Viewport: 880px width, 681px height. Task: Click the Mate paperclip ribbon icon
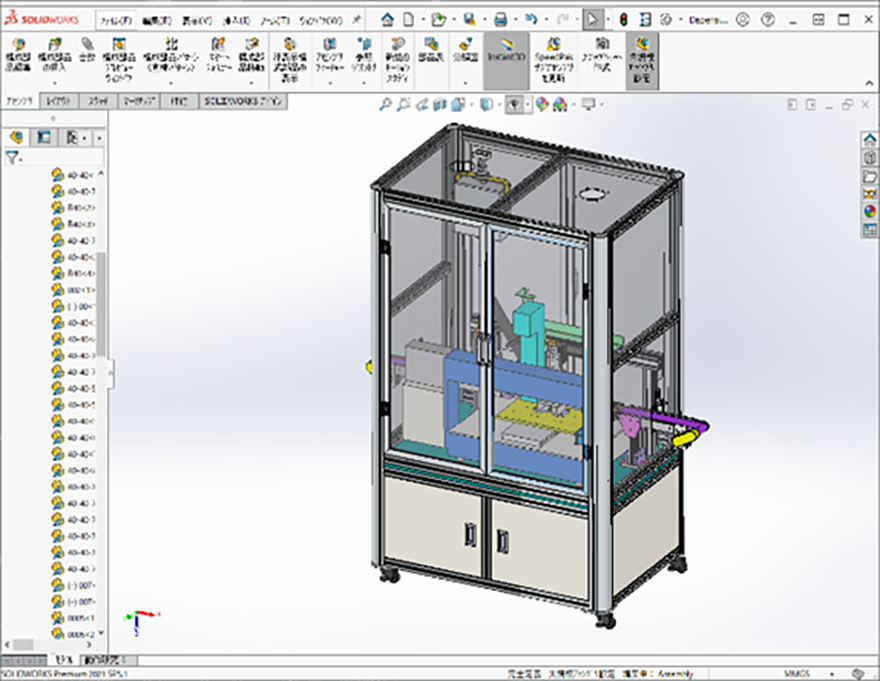click(86, 50)
